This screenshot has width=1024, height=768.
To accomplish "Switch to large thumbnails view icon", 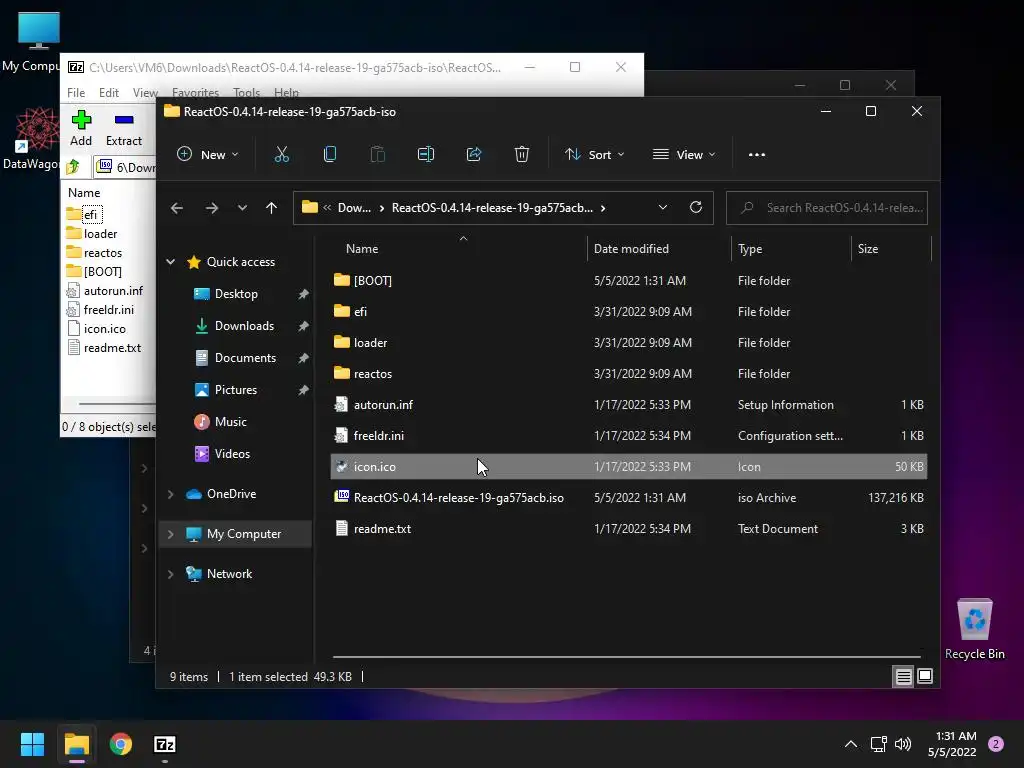I will point(925,677).
